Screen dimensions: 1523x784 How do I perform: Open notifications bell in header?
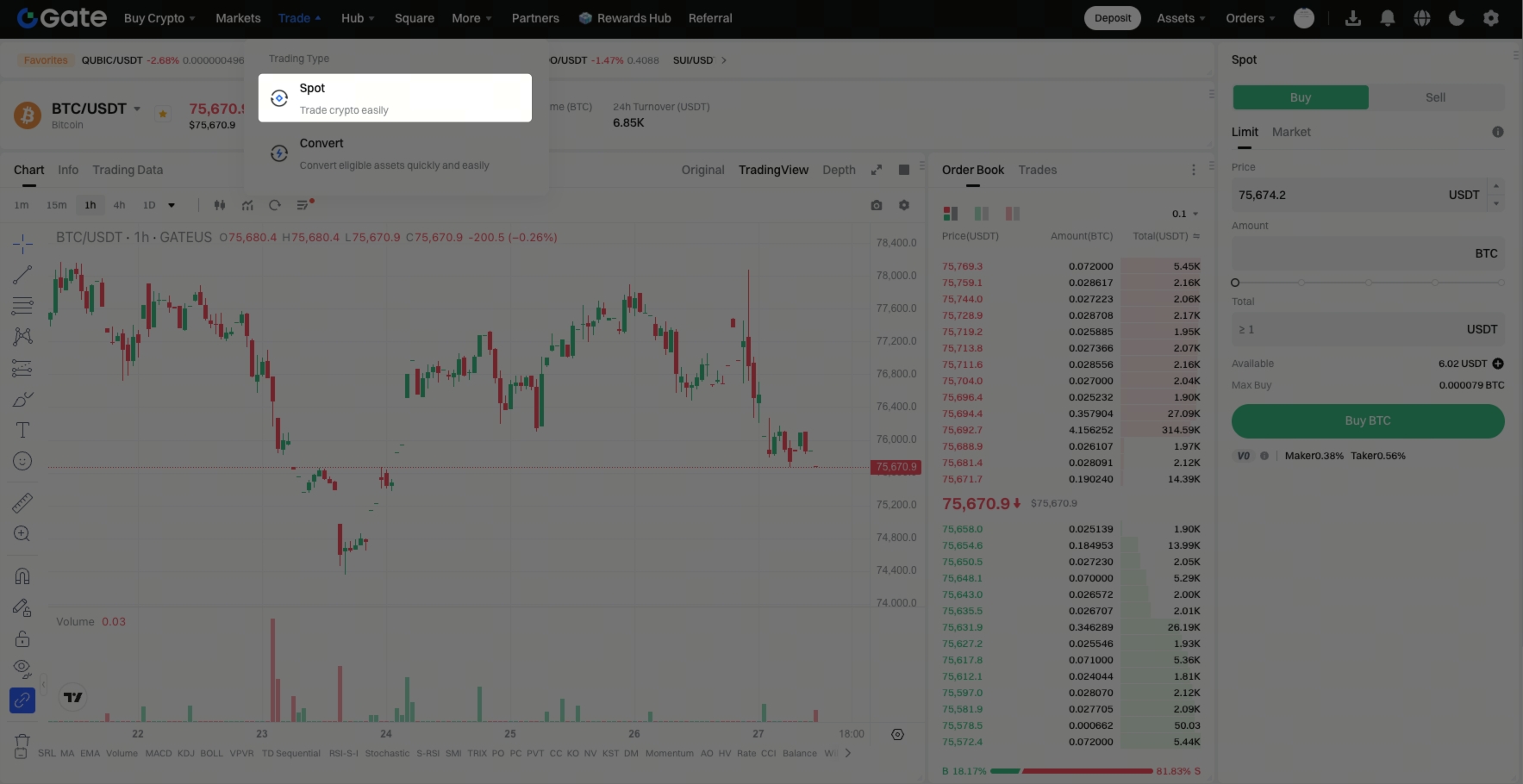coord(1388,18)
